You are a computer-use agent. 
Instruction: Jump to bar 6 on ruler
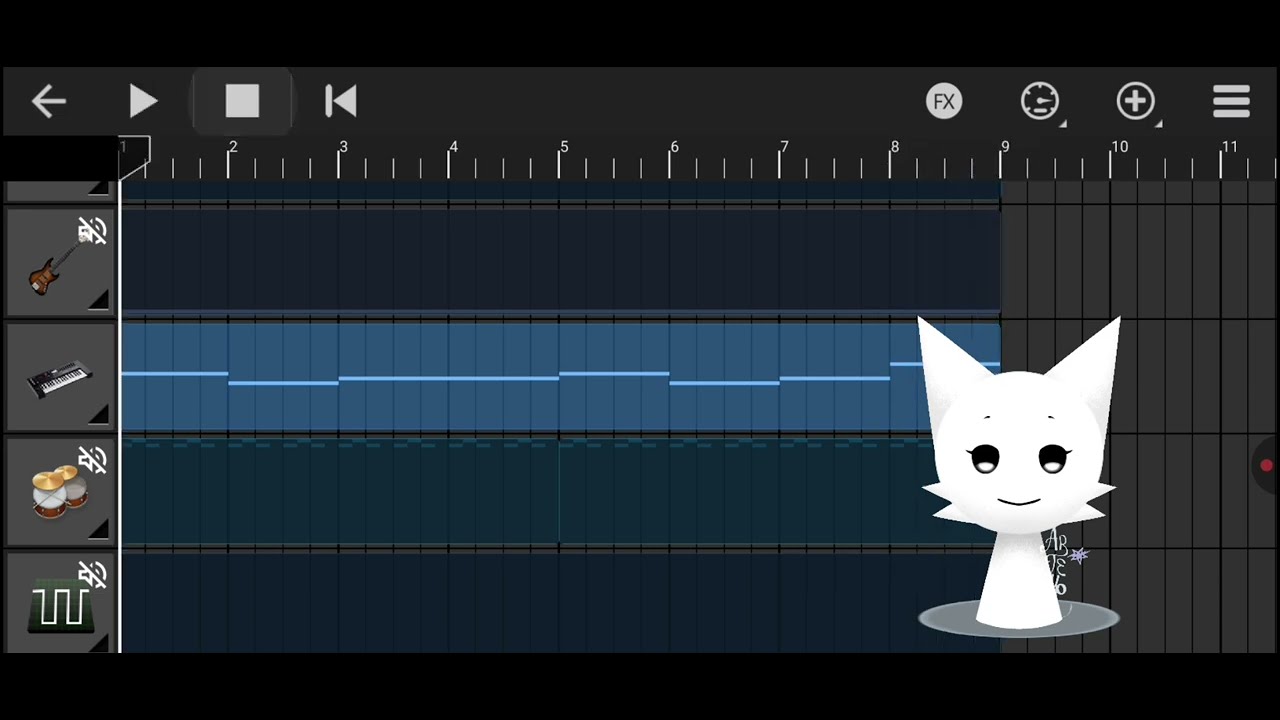tap(674, 147)
